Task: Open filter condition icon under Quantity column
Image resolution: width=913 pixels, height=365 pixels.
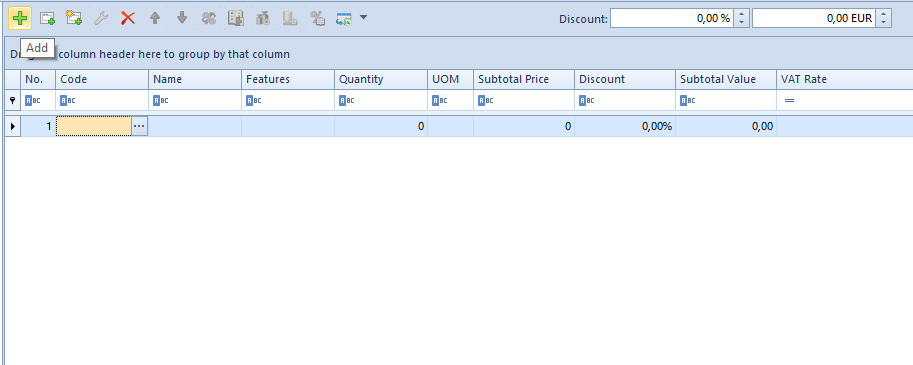Action: pos(346,101)
